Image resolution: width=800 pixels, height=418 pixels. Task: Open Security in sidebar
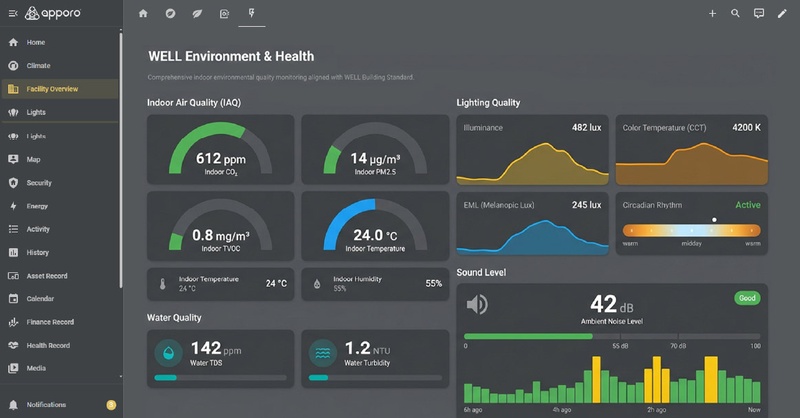click(60, 183)
